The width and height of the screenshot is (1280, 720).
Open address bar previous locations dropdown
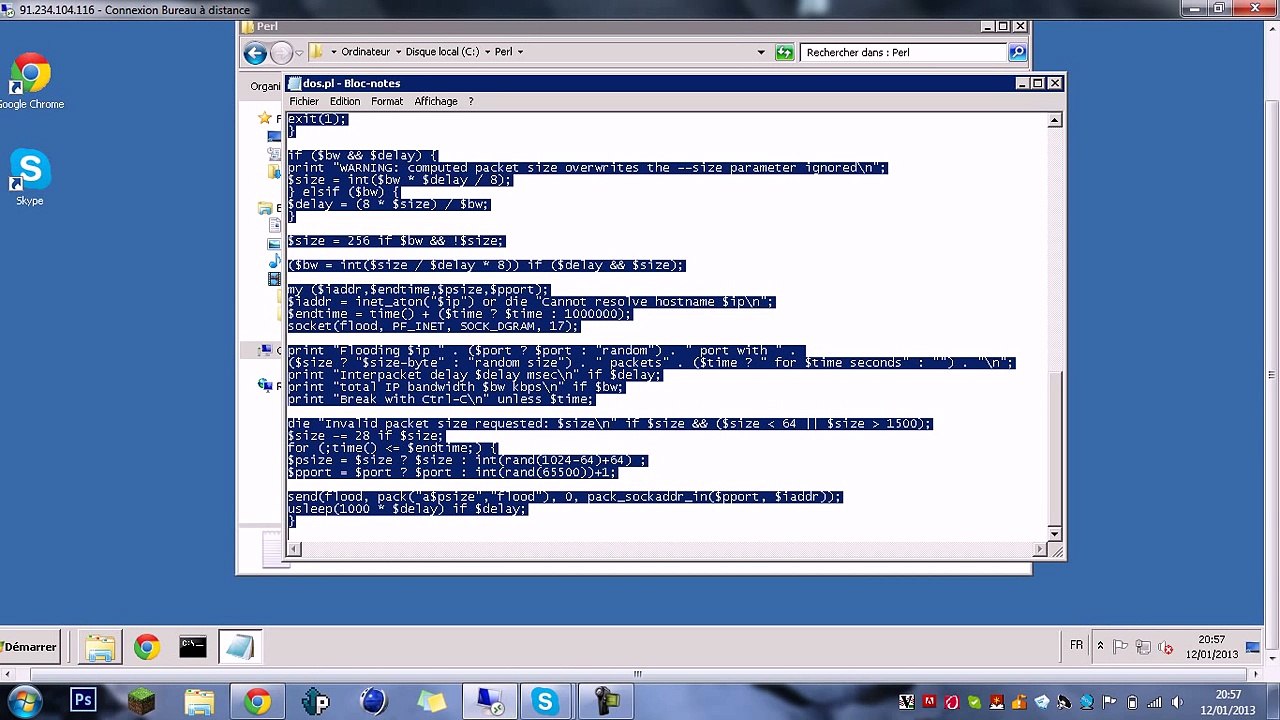[761, 53]
